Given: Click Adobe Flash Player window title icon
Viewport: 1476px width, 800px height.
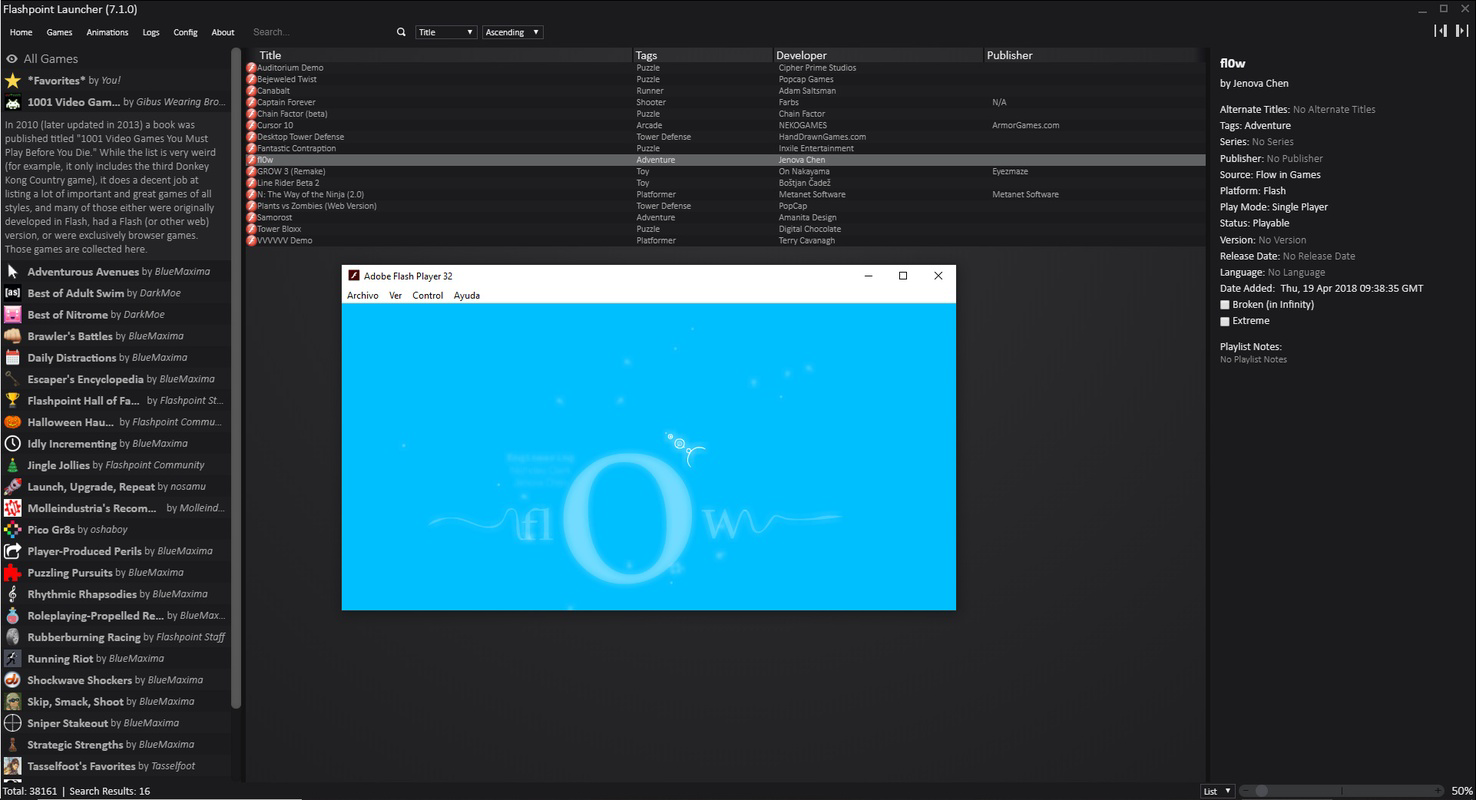Looking at the screenshot, I should 353,276.
